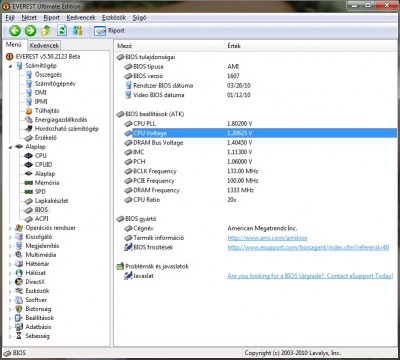The width and height of the screenshot is (400, 360).
Task: Expand the DirectX node
Action: pos(10,282)
